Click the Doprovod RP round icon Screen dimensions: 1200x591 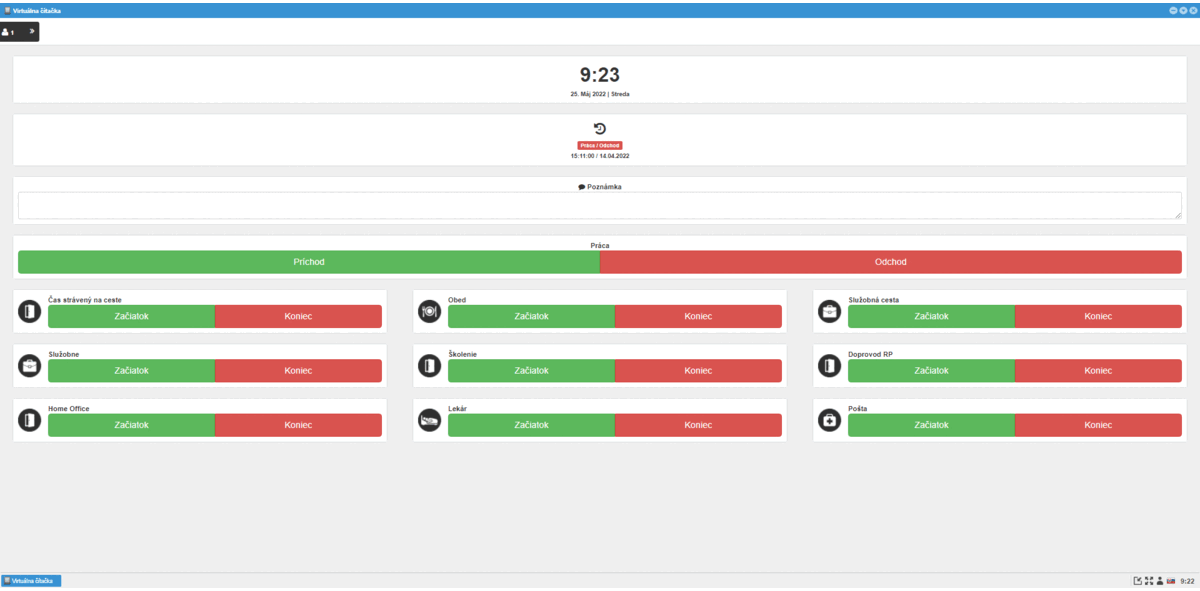point(829,366)
